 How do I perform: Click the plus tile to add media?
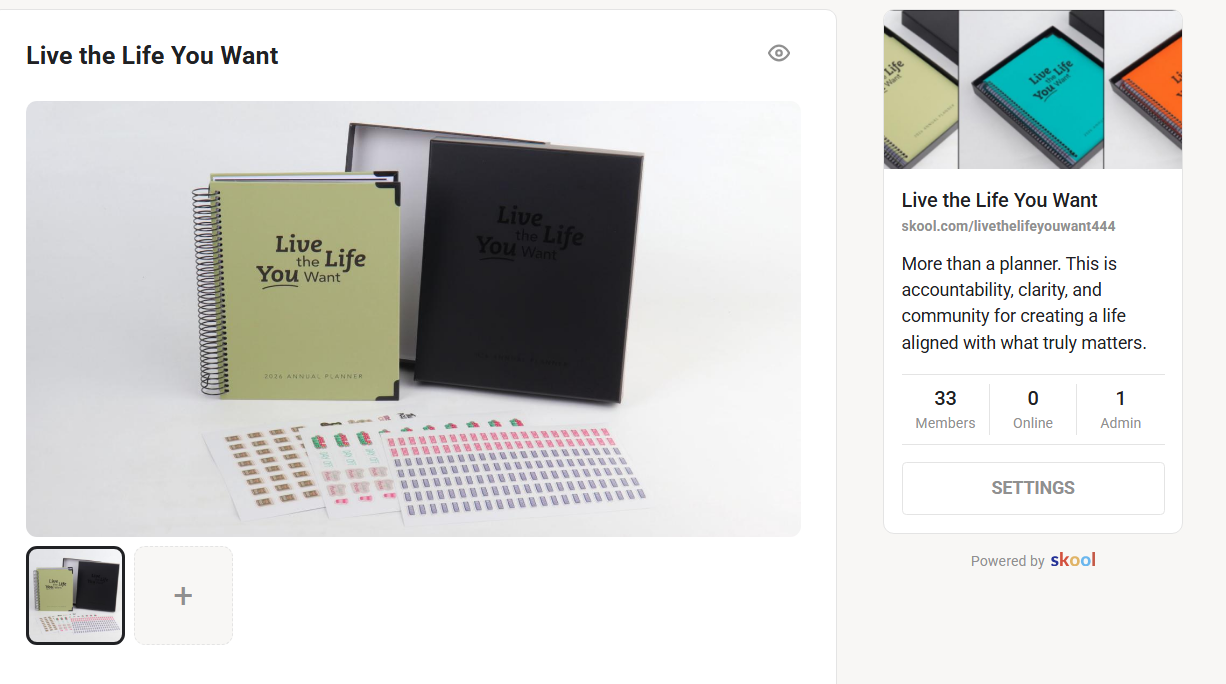tap(183, 595)
